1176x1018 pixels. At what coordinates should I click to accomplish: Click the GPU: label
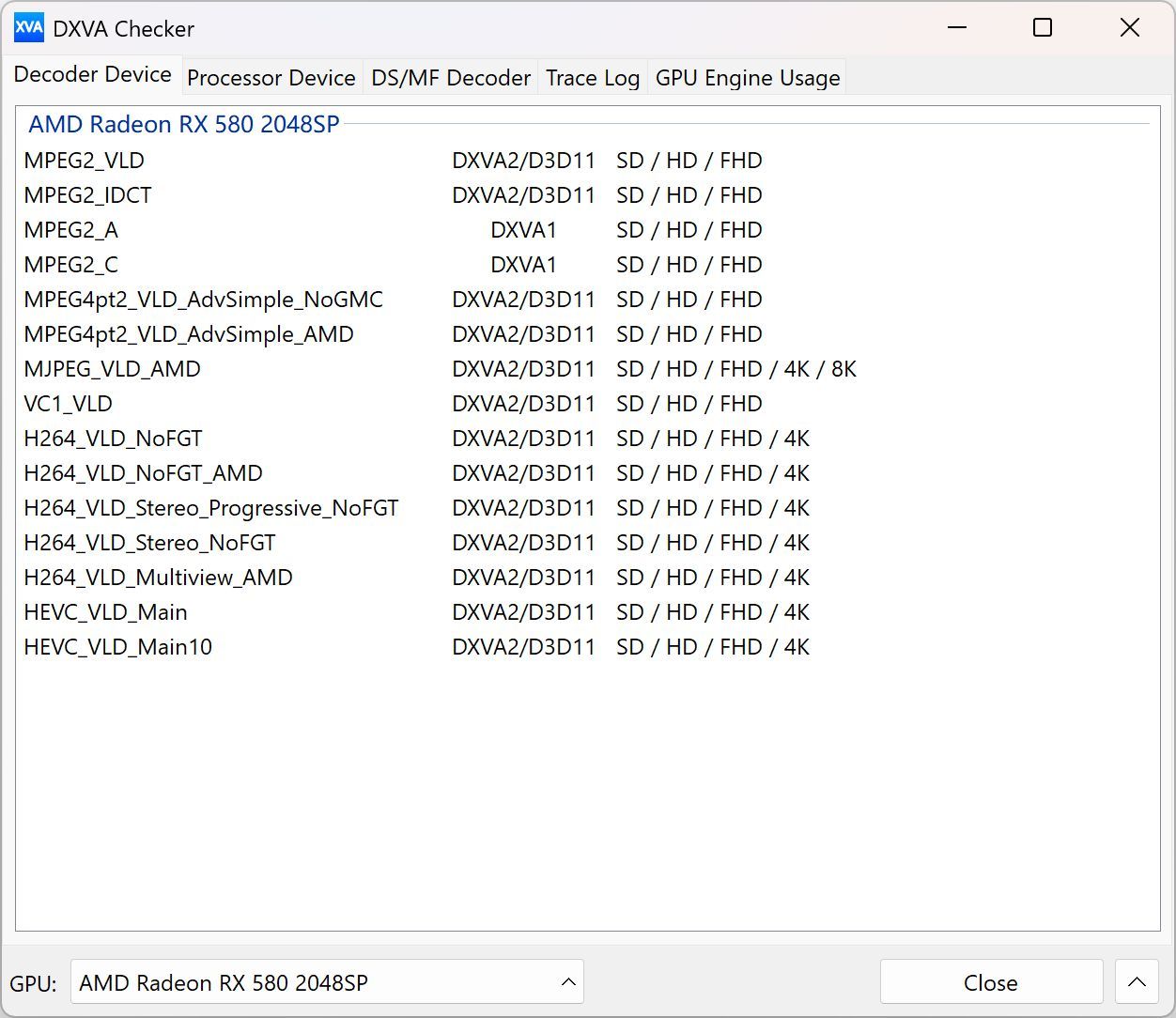coord(33,983)
